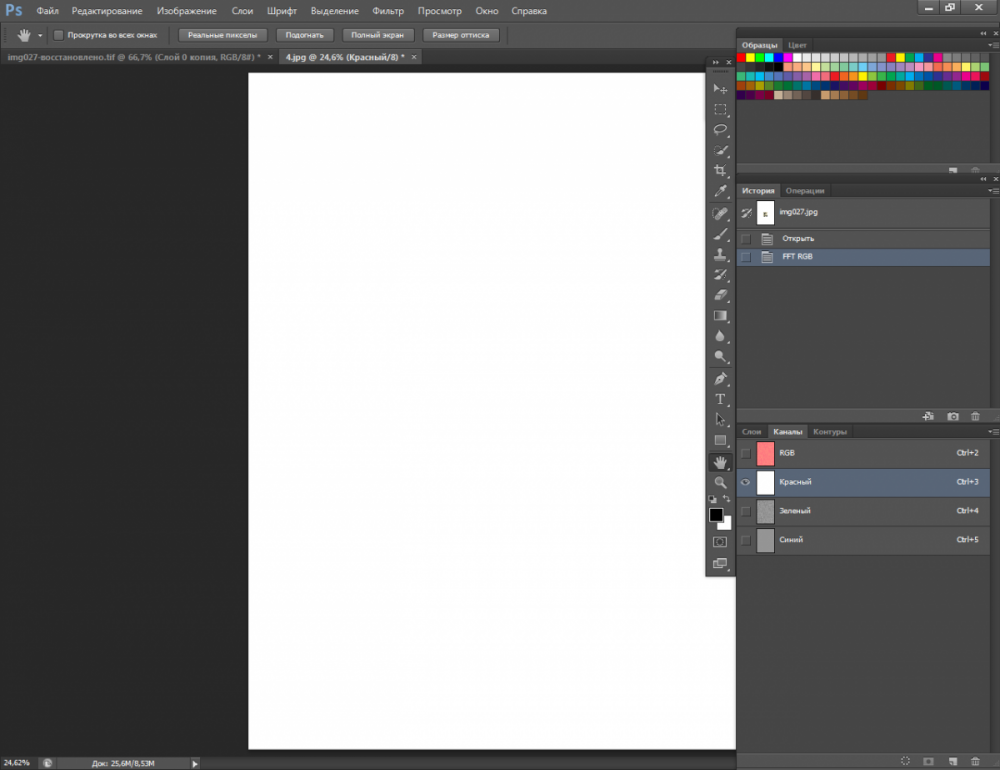Open the Hand tool preset picker dropdown
1000x770 pixels.
pyautogui.click(x=40, y=35)
